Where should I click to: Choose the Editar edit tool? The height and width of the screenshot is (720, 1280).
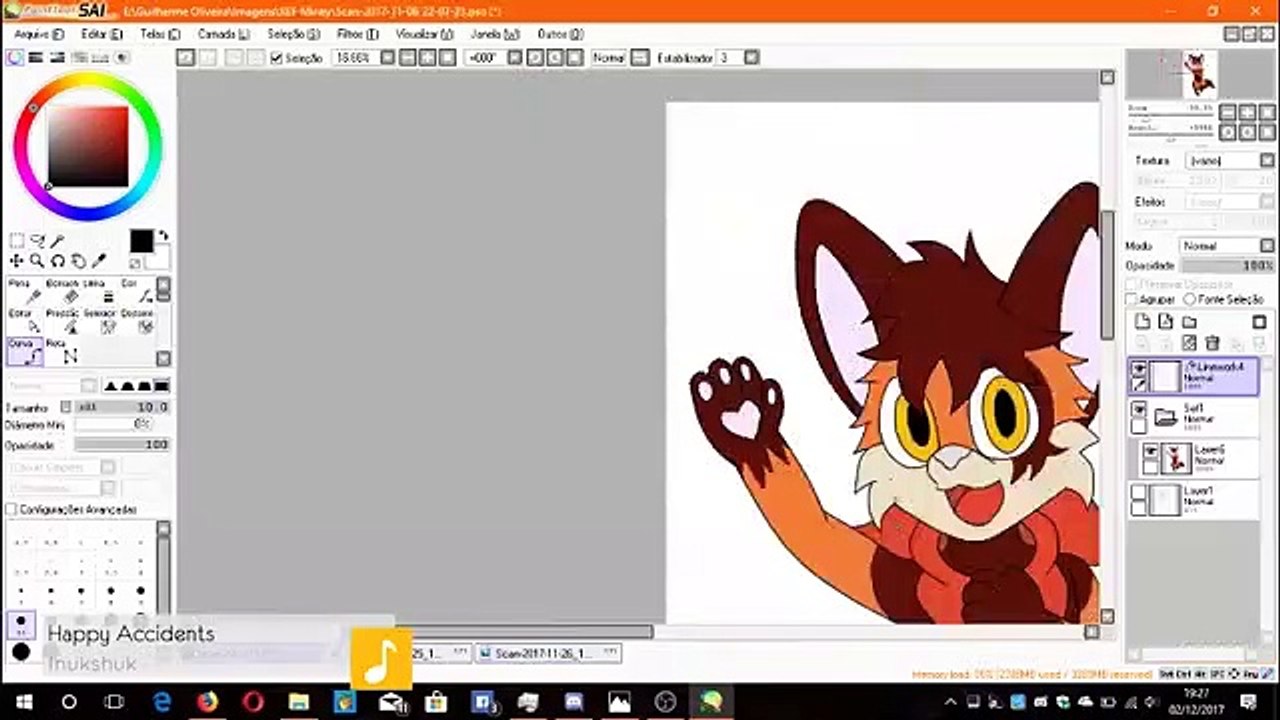pyautogui.click(x=25, y=320)
